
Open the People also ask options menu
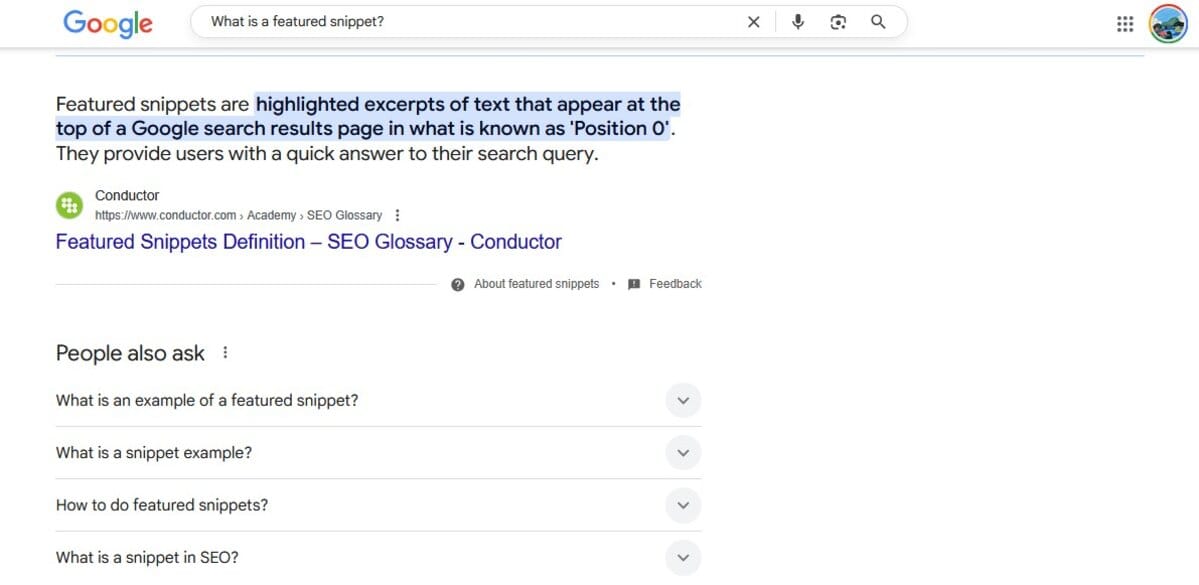[x=224, y=352]
